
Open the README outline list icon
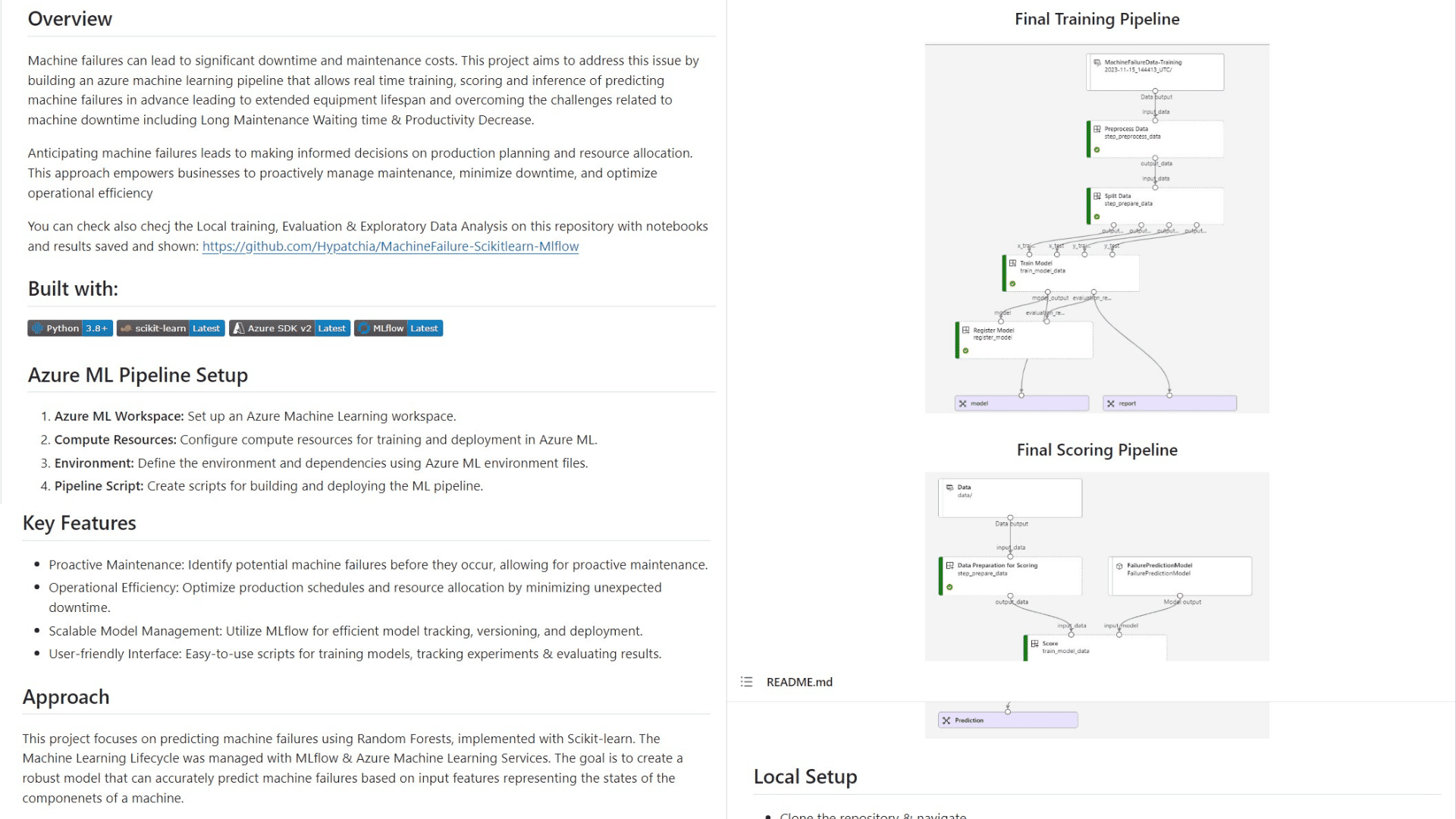pos(746,682)
